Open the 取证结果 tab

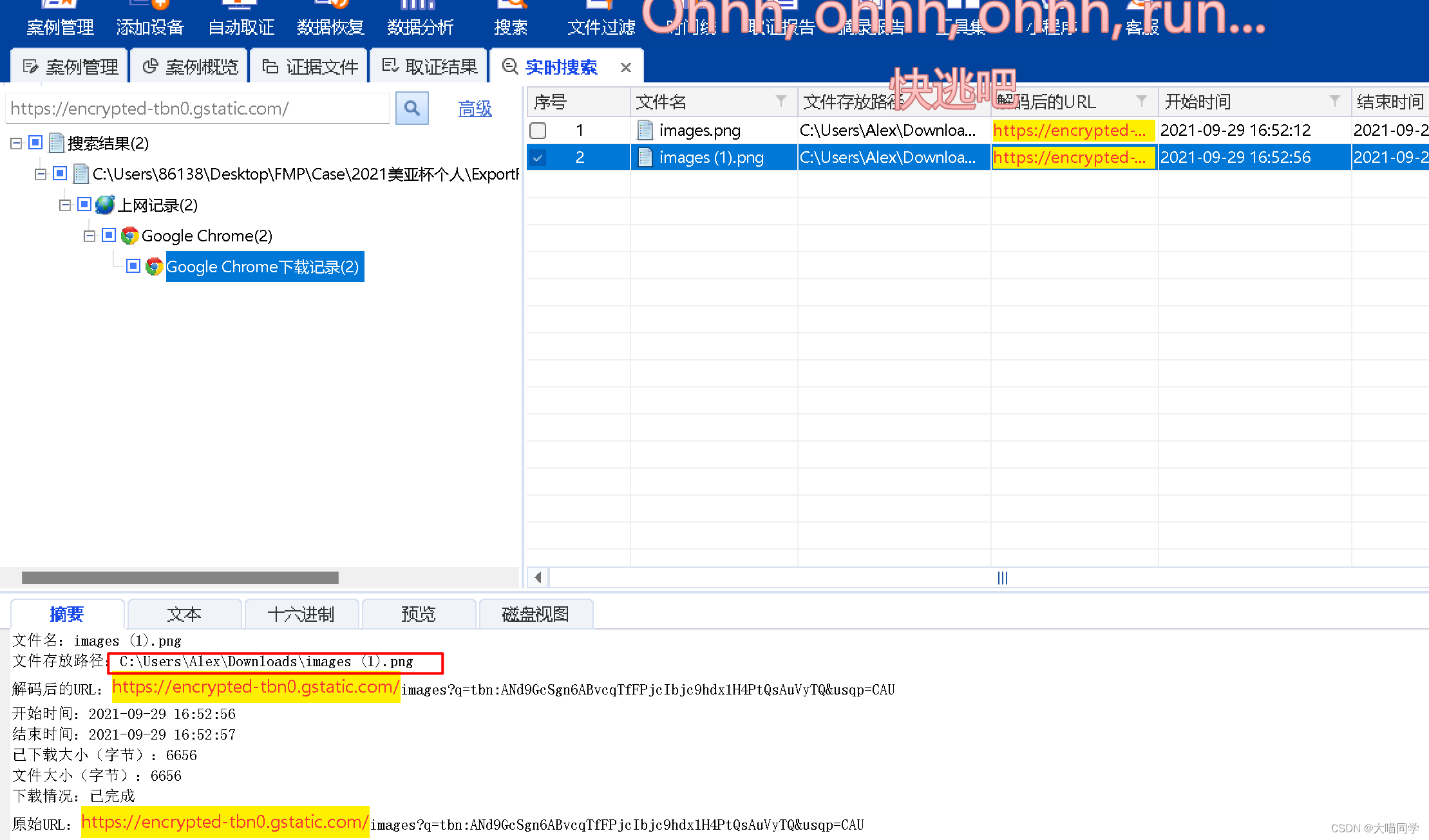430,66
